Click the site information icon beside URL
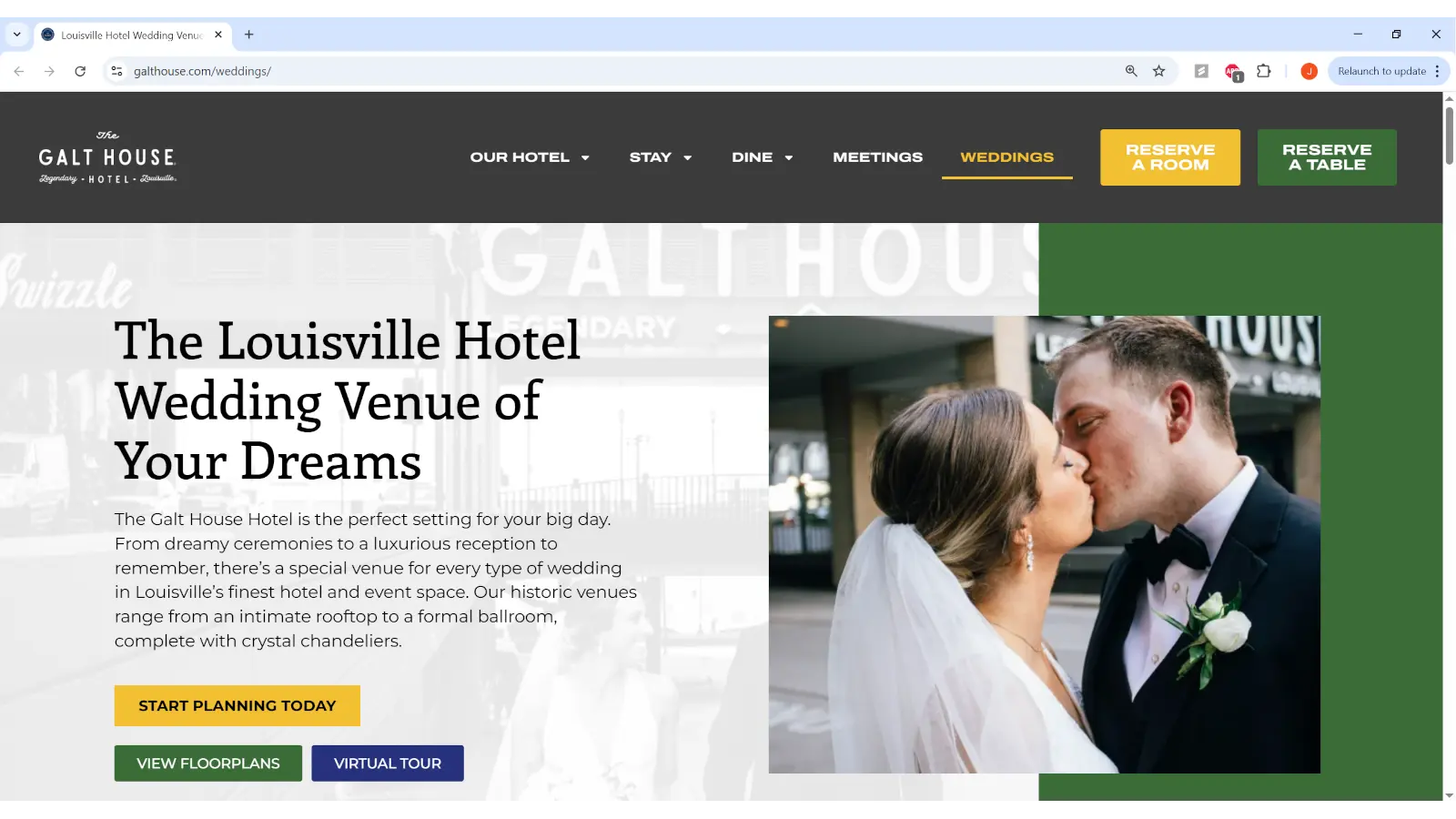This screenshot has height=819, width=1456. (x=116, y=71)
